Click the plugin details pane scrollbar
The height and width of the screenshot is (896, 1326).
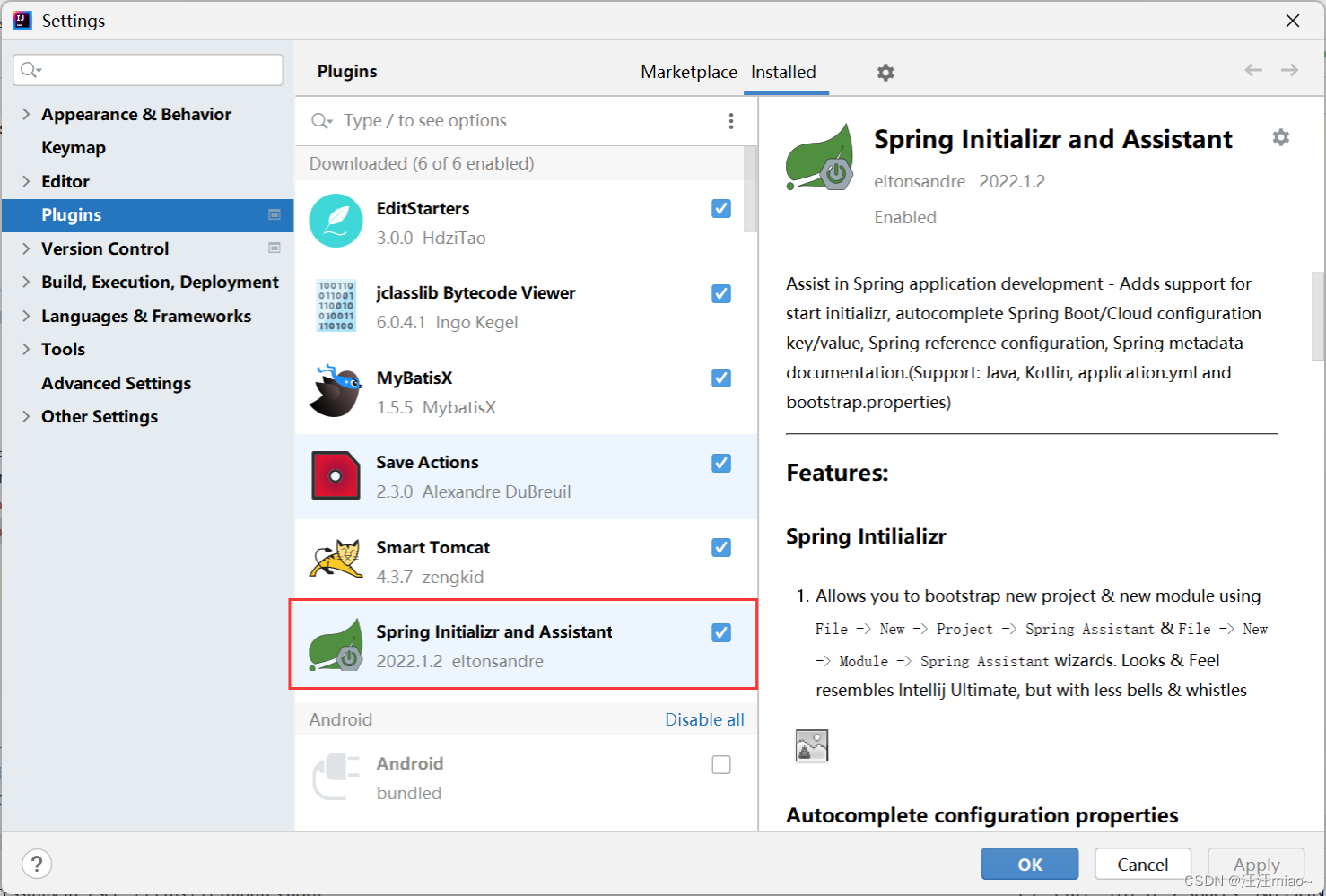tap(1318, 316)
